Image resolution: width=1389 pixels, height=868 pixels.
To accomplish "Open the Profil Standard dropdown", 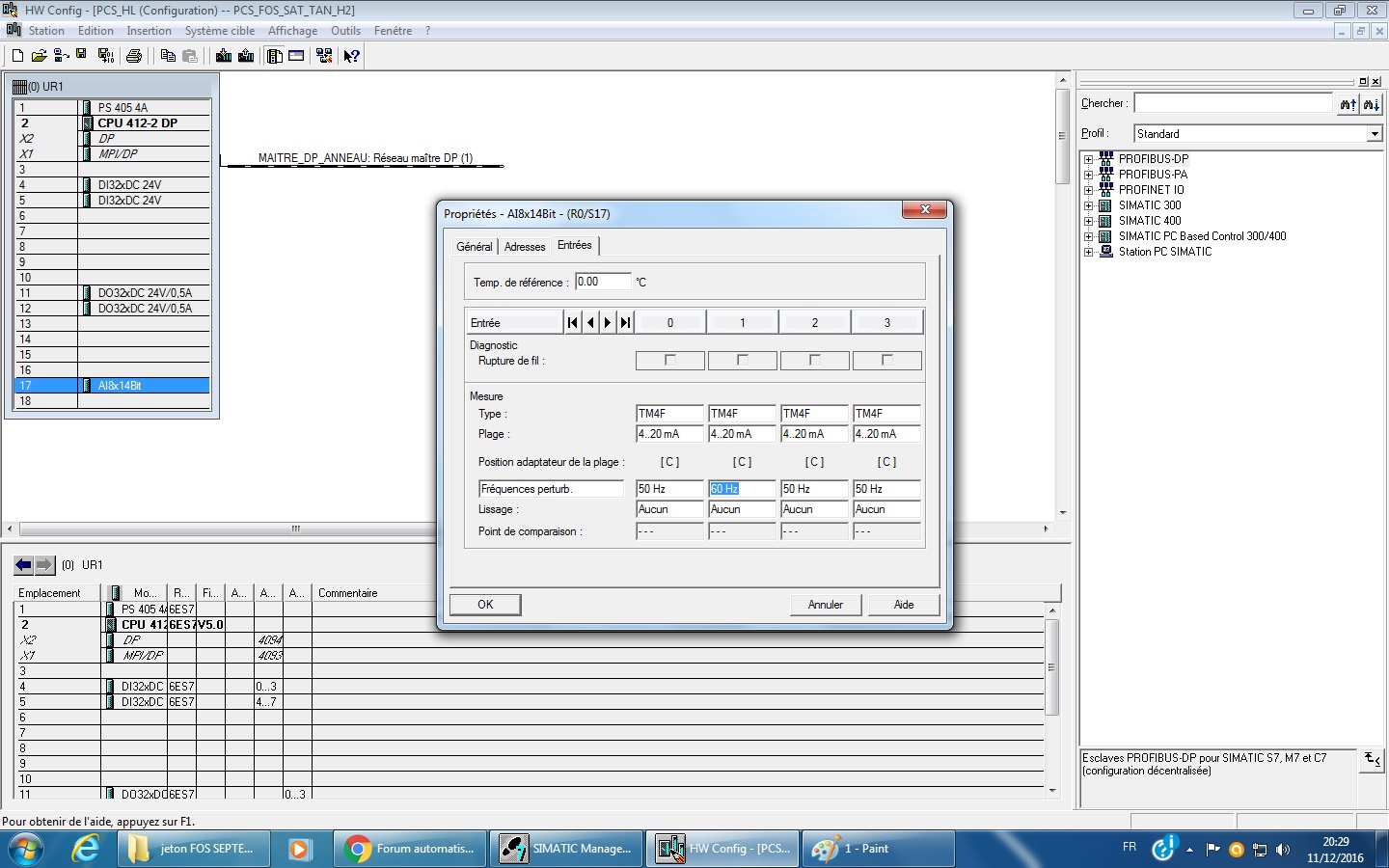I will coord(1375,134).
